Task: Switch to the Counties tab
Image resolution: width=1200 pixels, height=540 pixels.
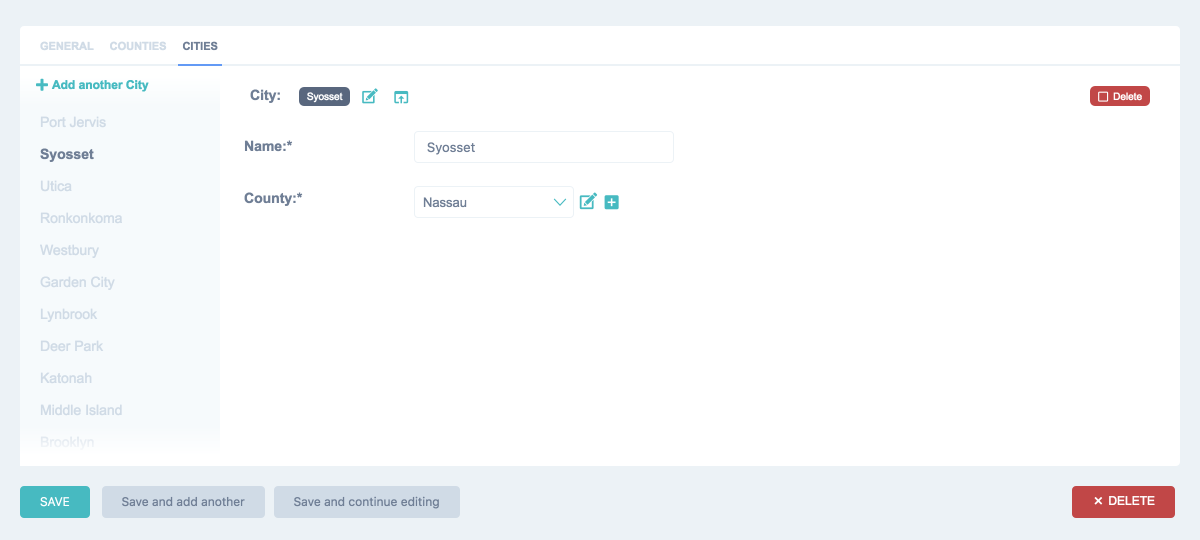Action: (138, 46)
